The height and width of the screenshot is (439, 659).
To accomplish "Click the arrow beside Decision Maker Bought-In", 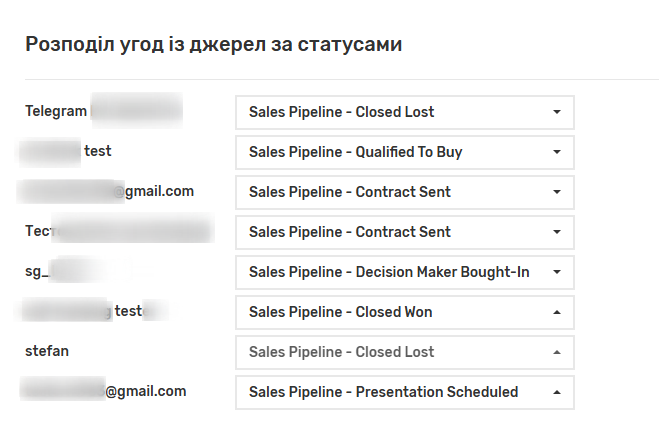I will coord(557,272).
